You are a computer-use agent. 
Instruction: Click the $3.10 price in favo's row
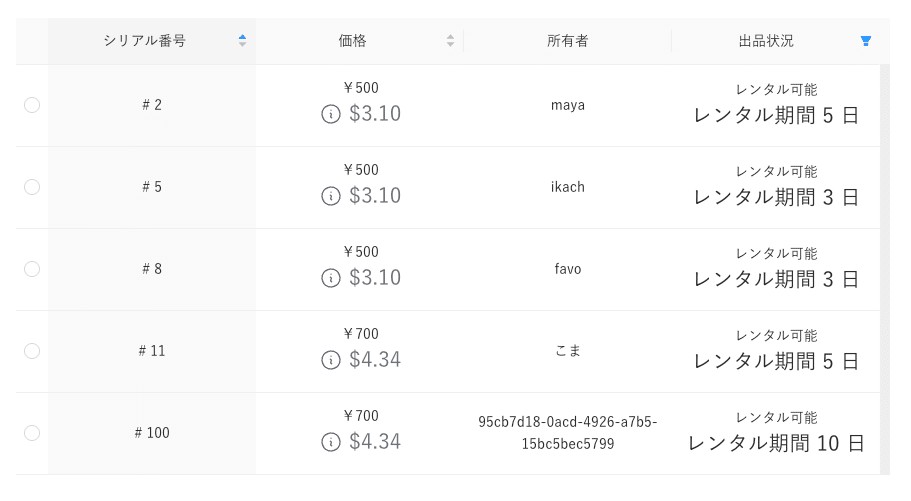(375, 278)
